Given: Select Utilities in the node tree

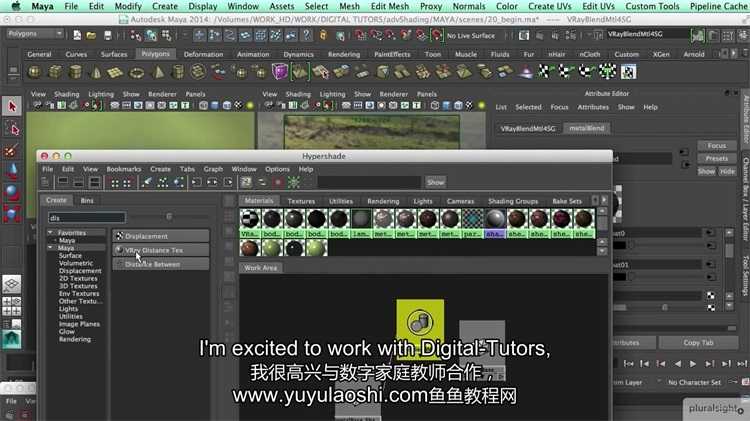Looking at the screenshot, I should tap(71, 316).
